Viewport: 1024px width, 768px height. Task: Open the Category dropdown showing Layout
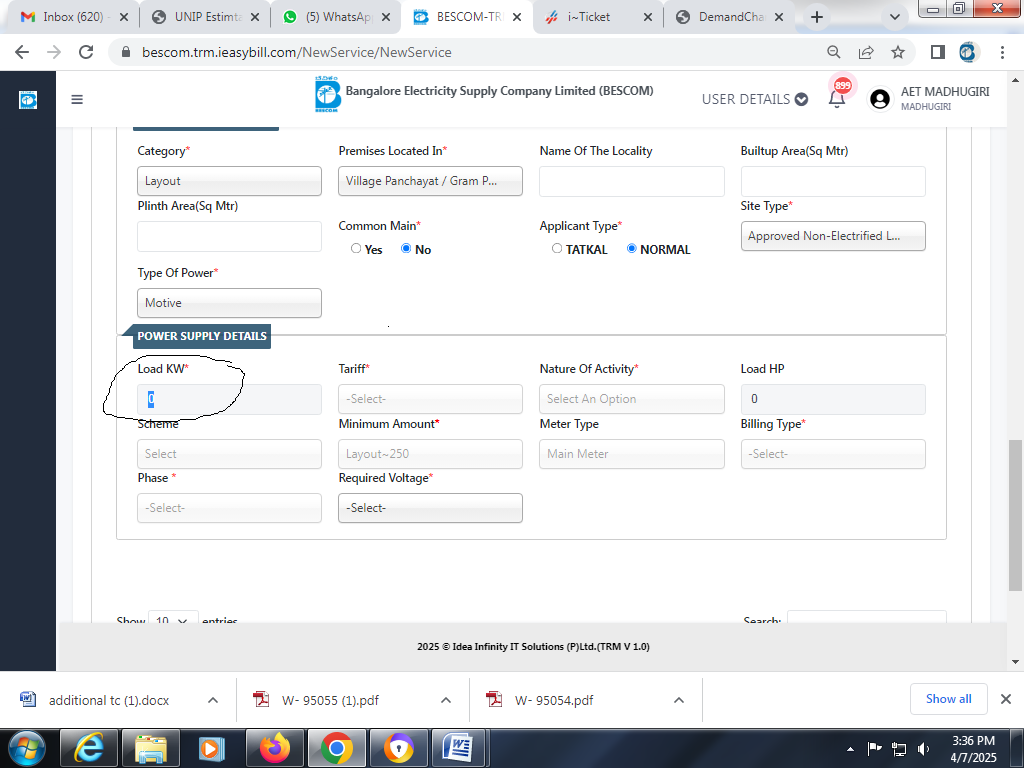229,181
